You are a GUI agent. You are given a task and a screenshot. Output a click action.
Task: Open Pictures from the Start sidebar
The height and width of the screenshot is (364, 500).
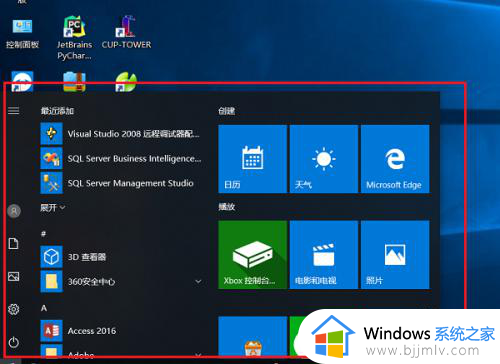point(14,276)
